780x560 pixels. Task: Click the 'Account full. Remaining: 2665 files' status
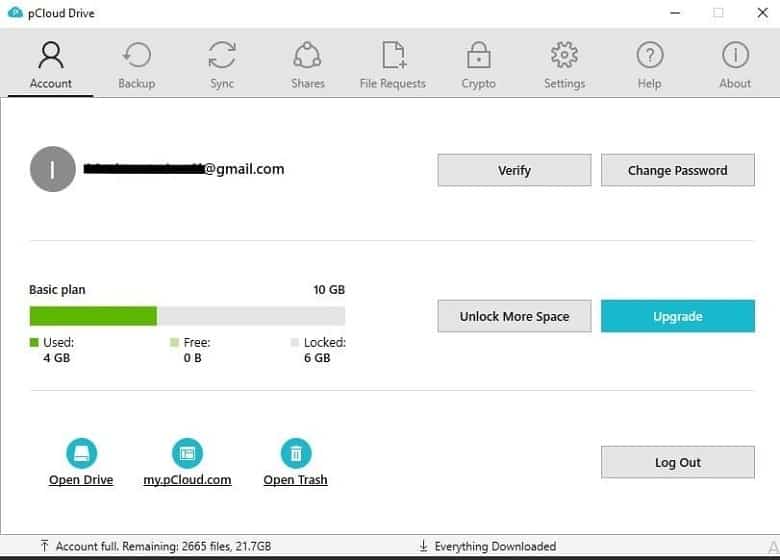pyautogui.click(x=163, y=546)
